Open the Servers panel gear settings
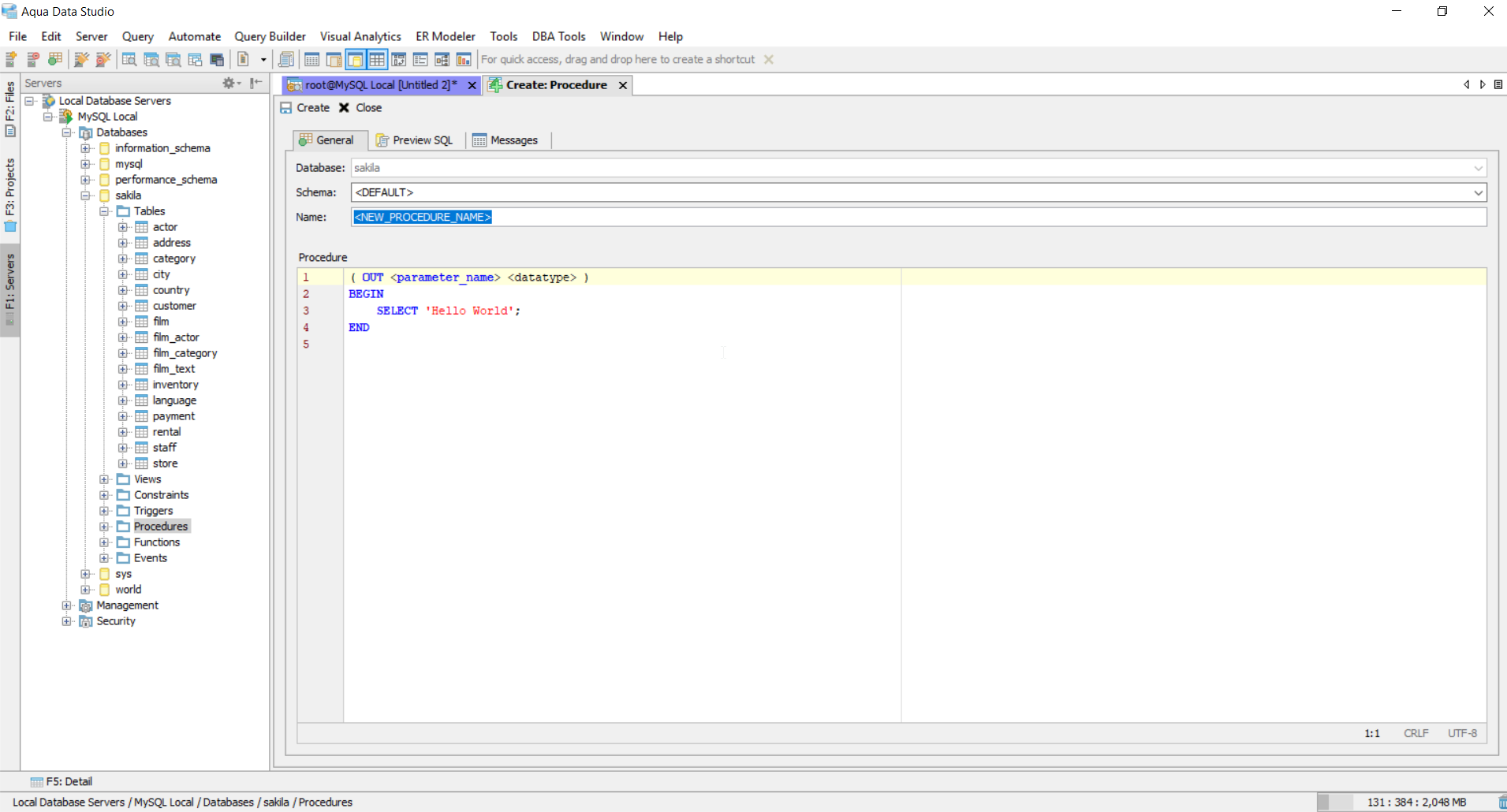This screenshot has height=812, width=1507. [229, 83]
